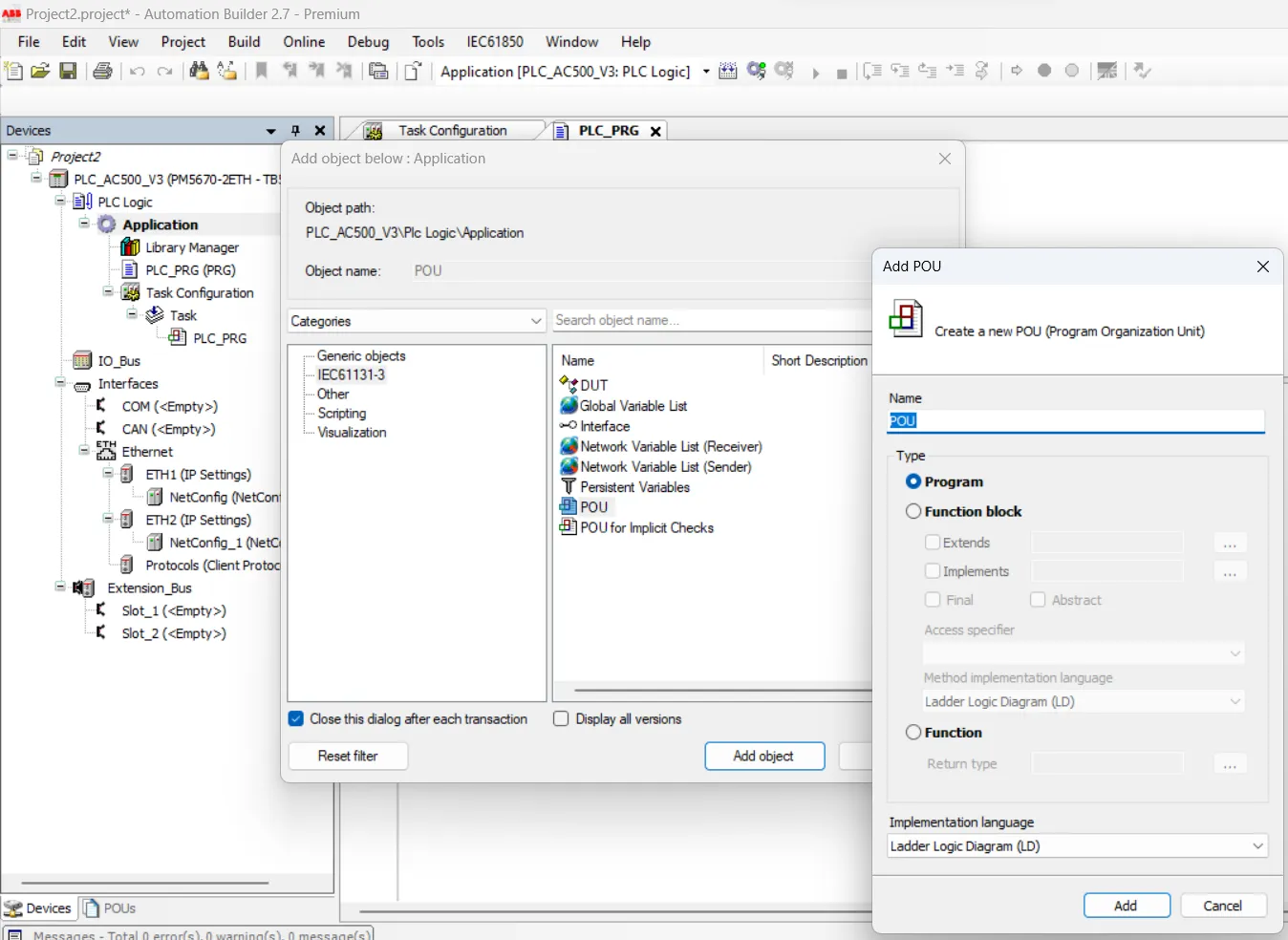Click the horizontal scrollbar in object list
This screenshot has width=1288, height=940.
click(x=722, y=690)
